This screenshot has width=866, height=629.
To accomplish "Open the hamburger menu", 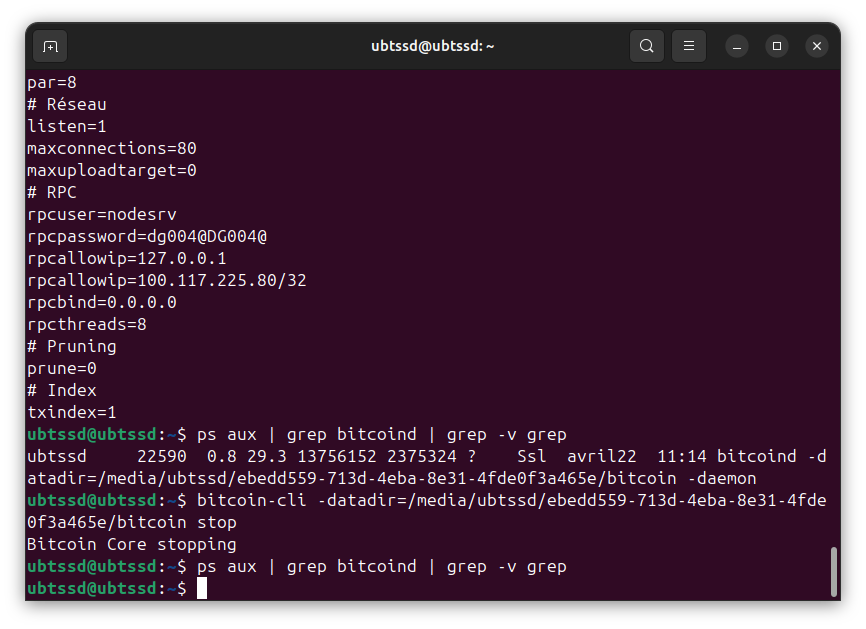I will point(688,46).
